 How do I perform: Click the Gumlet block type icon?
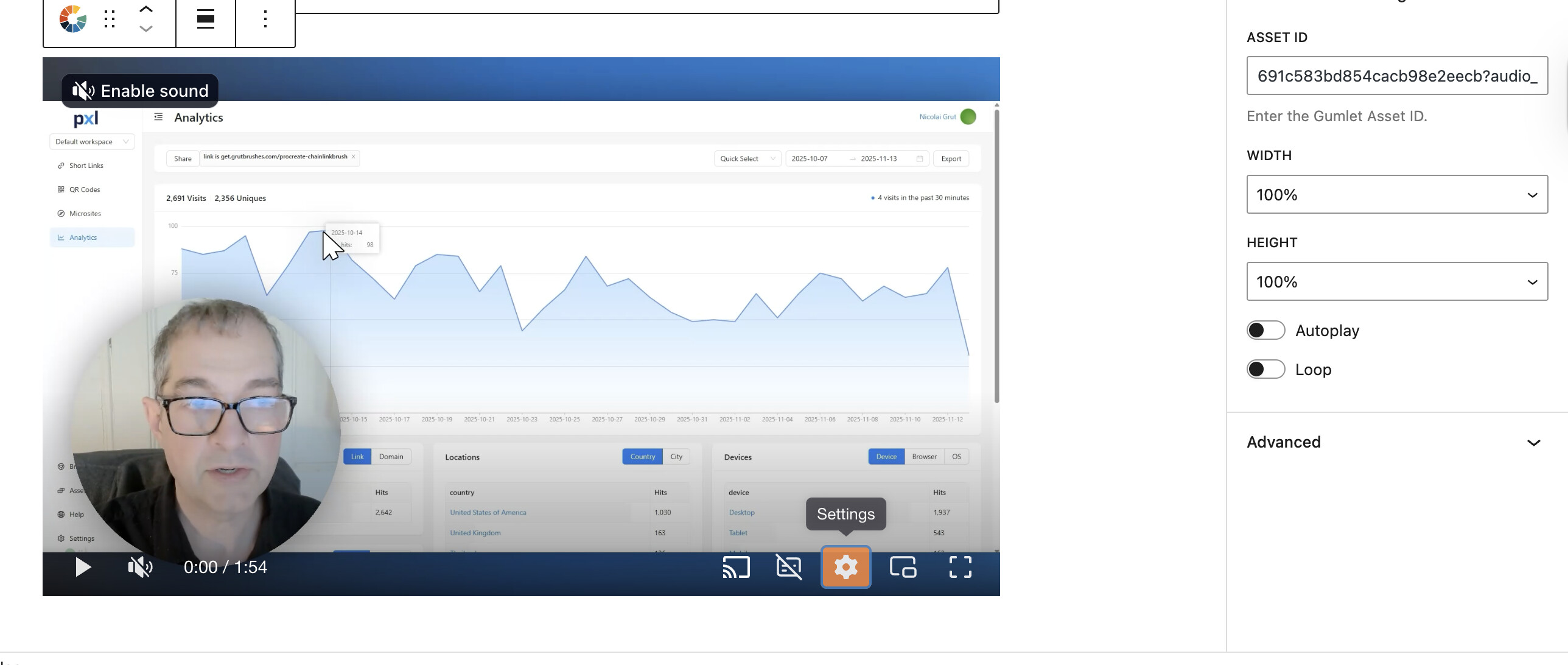click(x=72, y=19)
